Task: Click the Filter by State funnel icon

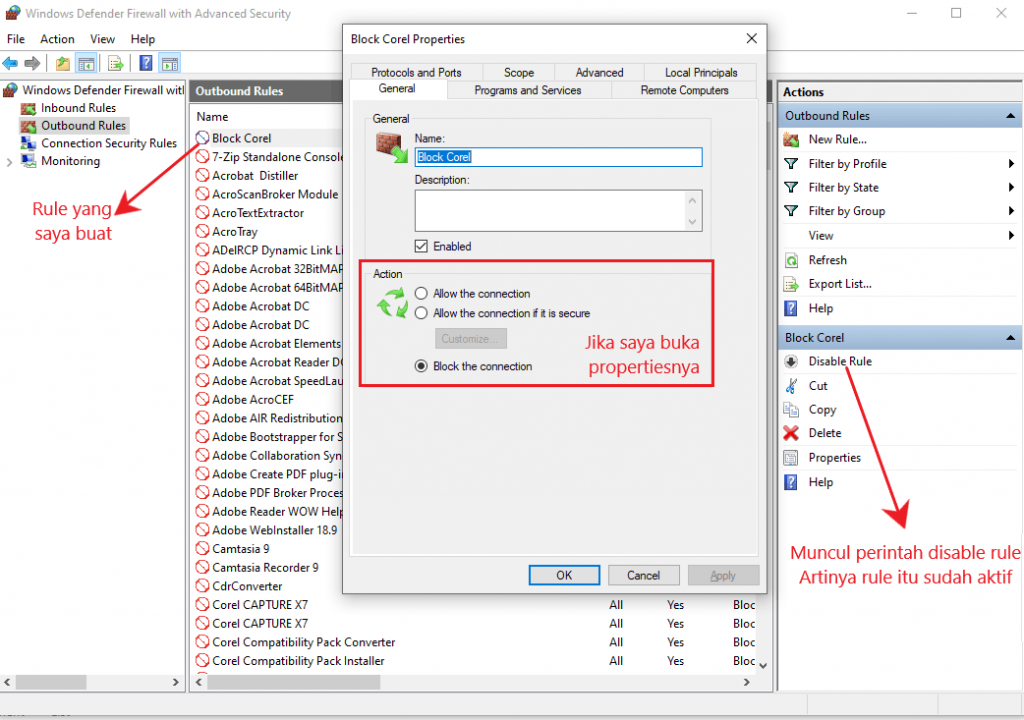Action: click(x=791, y=188)
